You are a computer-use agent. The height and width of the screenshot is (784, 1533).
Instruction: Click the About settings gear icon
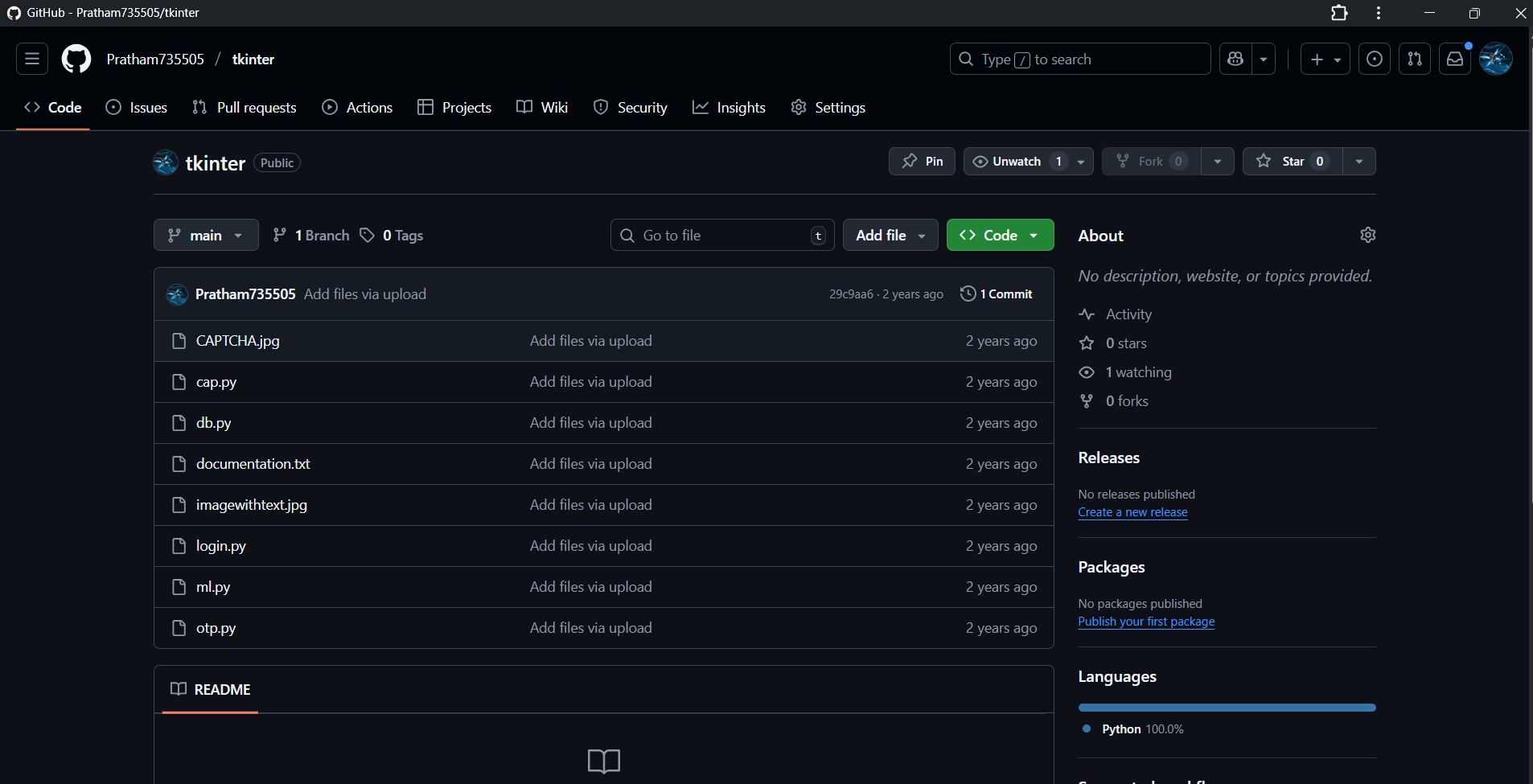(x=1367, y=235)
